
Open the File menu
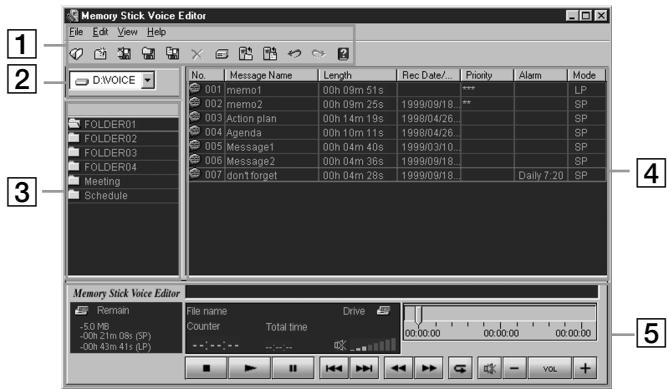76,32
